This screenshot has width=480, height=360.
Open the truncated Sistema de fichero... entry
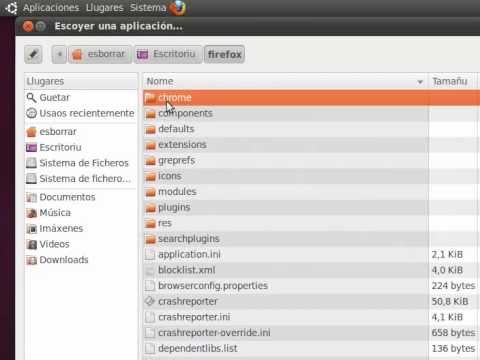[81, 179]
